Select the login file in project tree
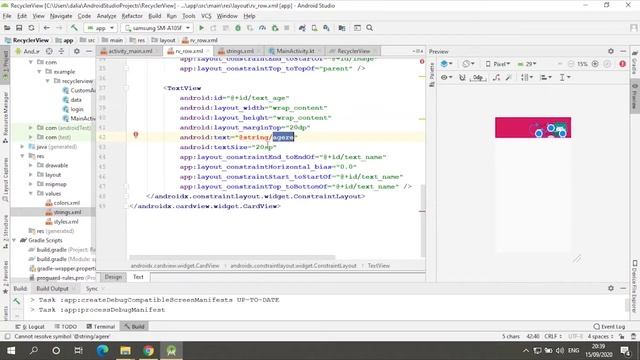Screen dimensions: 640x360 click(x=77, y=109)
